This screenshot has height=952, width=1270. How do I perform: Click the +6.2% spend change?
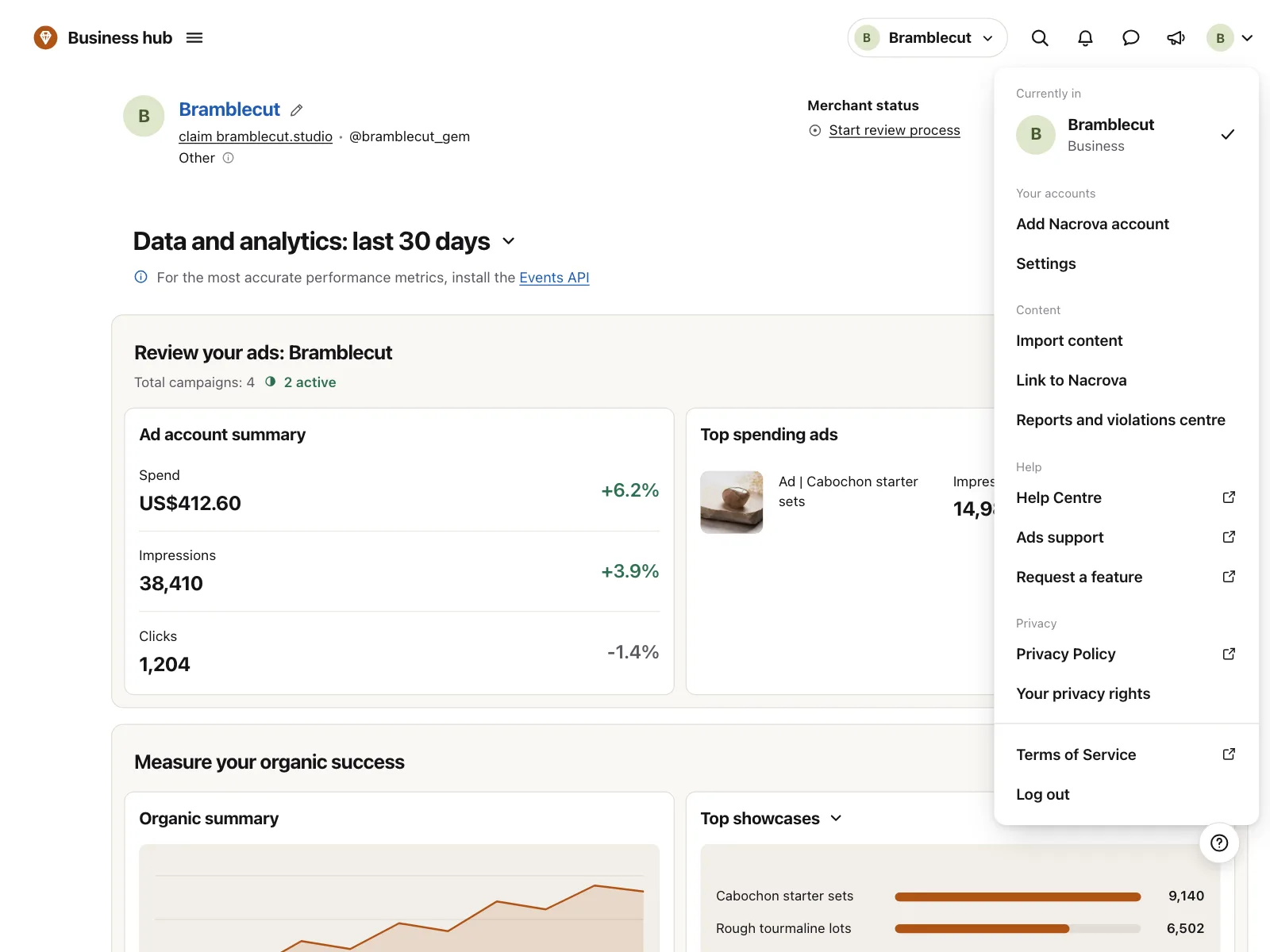pyautogui.click(x=630, y=490)
